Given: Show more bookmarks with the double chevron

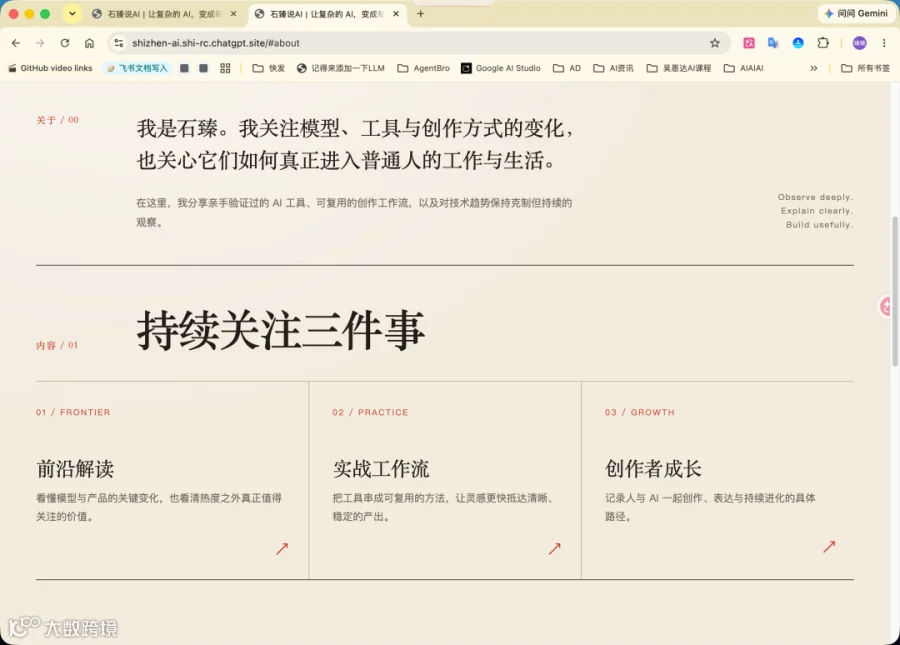Looking at the screenshot, I should tap(813, 68).
